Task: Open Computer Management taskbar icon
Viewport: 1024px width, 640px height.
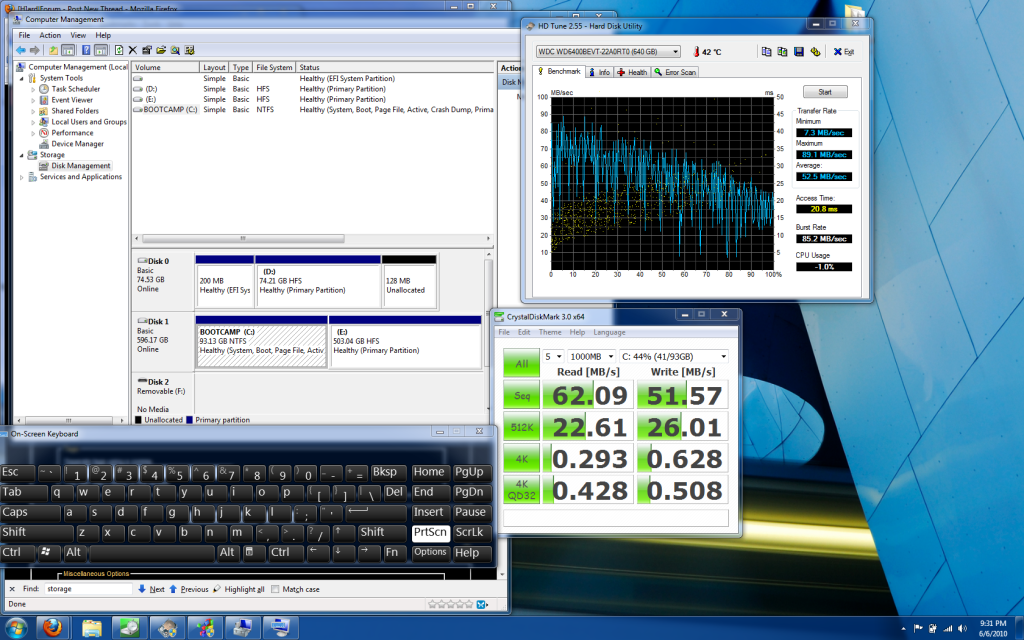Action: click(242, 628)
